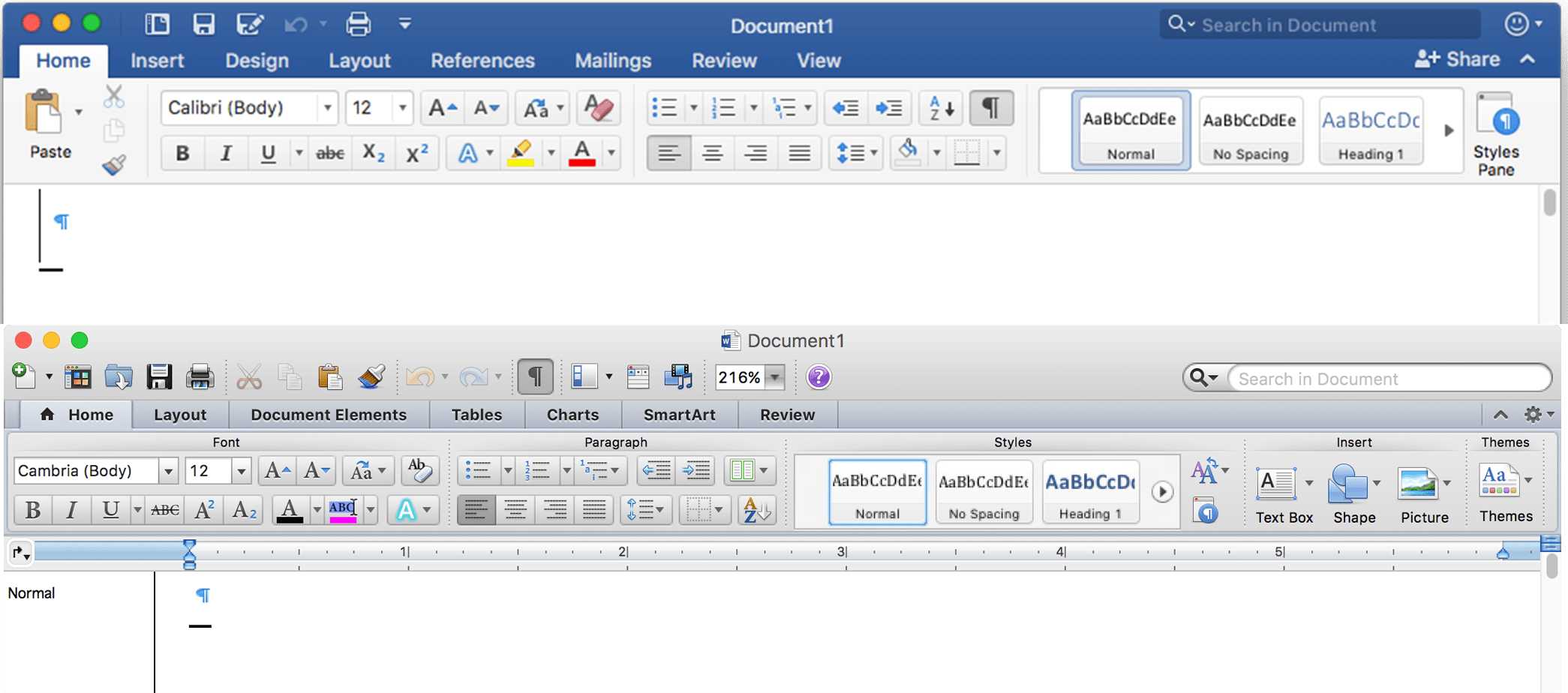Click Sort A-Z icon in top window

pos(941,108)
